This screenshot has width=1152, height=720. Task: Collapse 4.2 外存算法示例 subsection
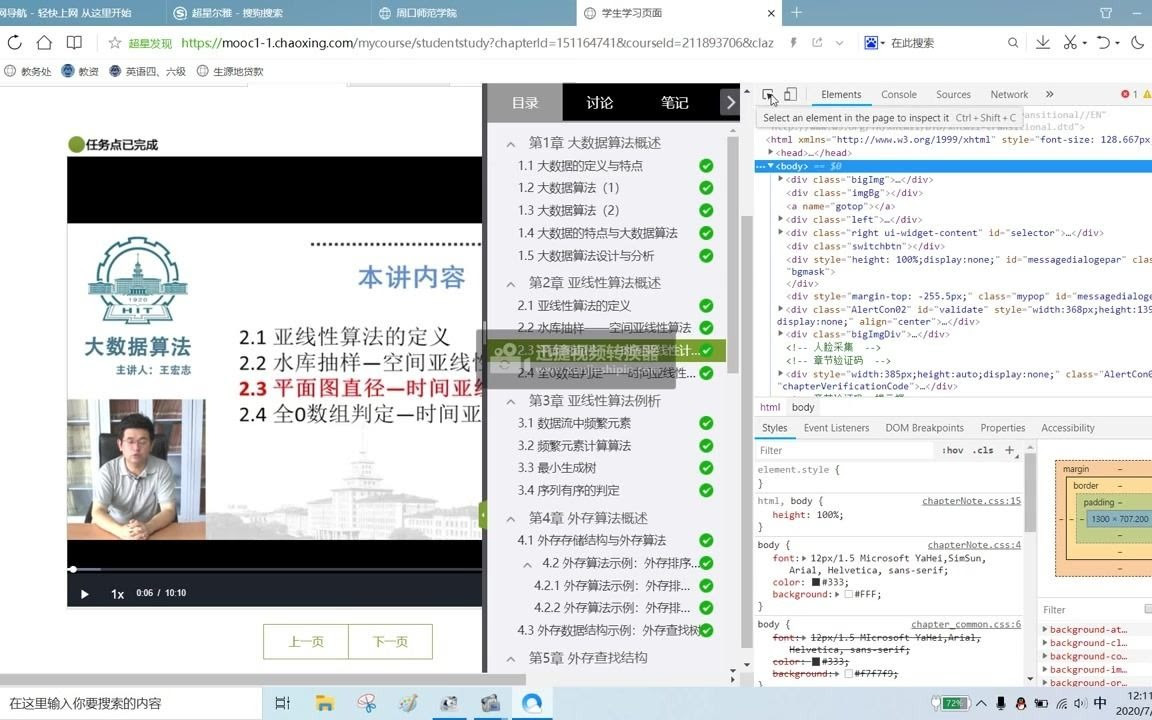pyautogui.click(x=528, y=564)
